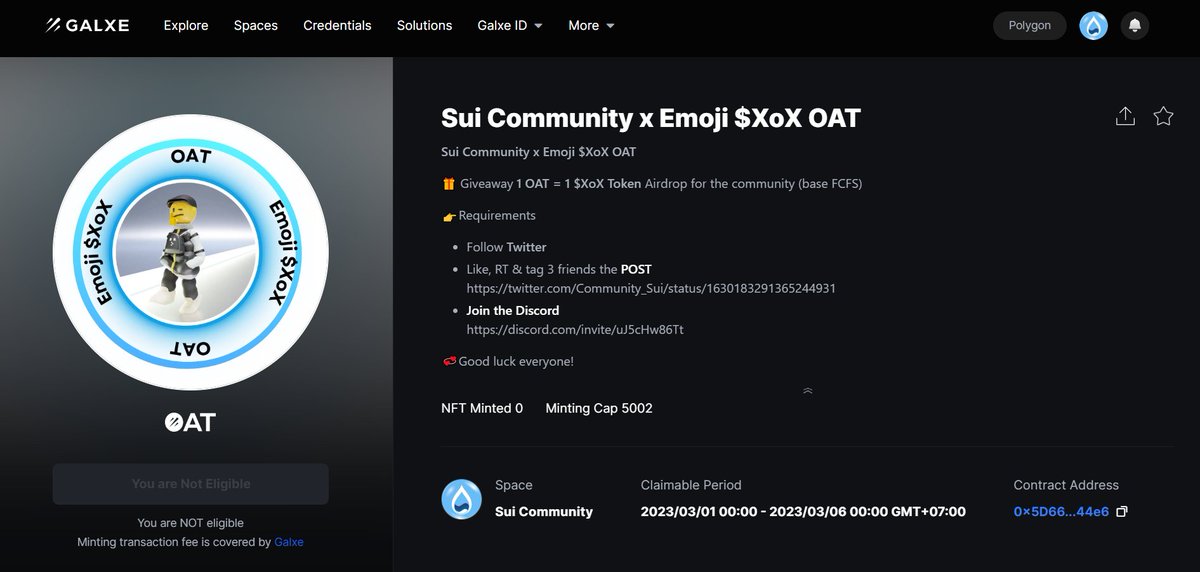Open the Twitter follow requirement link
The width and height of the screenshot is (1200, 572).
526,247
